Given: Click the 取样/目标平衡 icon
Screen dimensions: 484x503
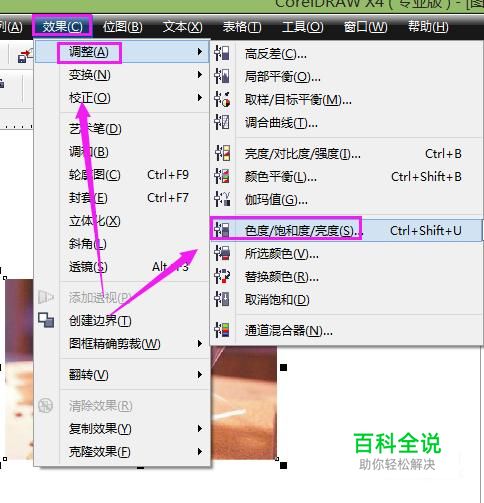Looking at the screenshot, I should 222,99.
